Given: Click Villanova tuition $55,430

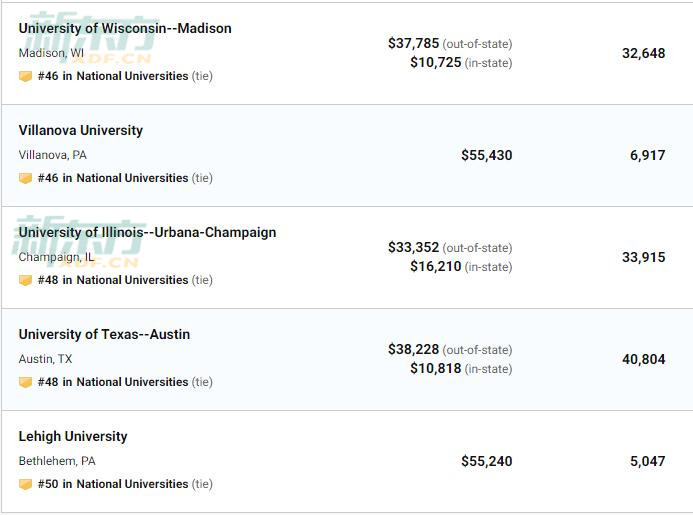Looking at the screenshot, I should point(487,155).
